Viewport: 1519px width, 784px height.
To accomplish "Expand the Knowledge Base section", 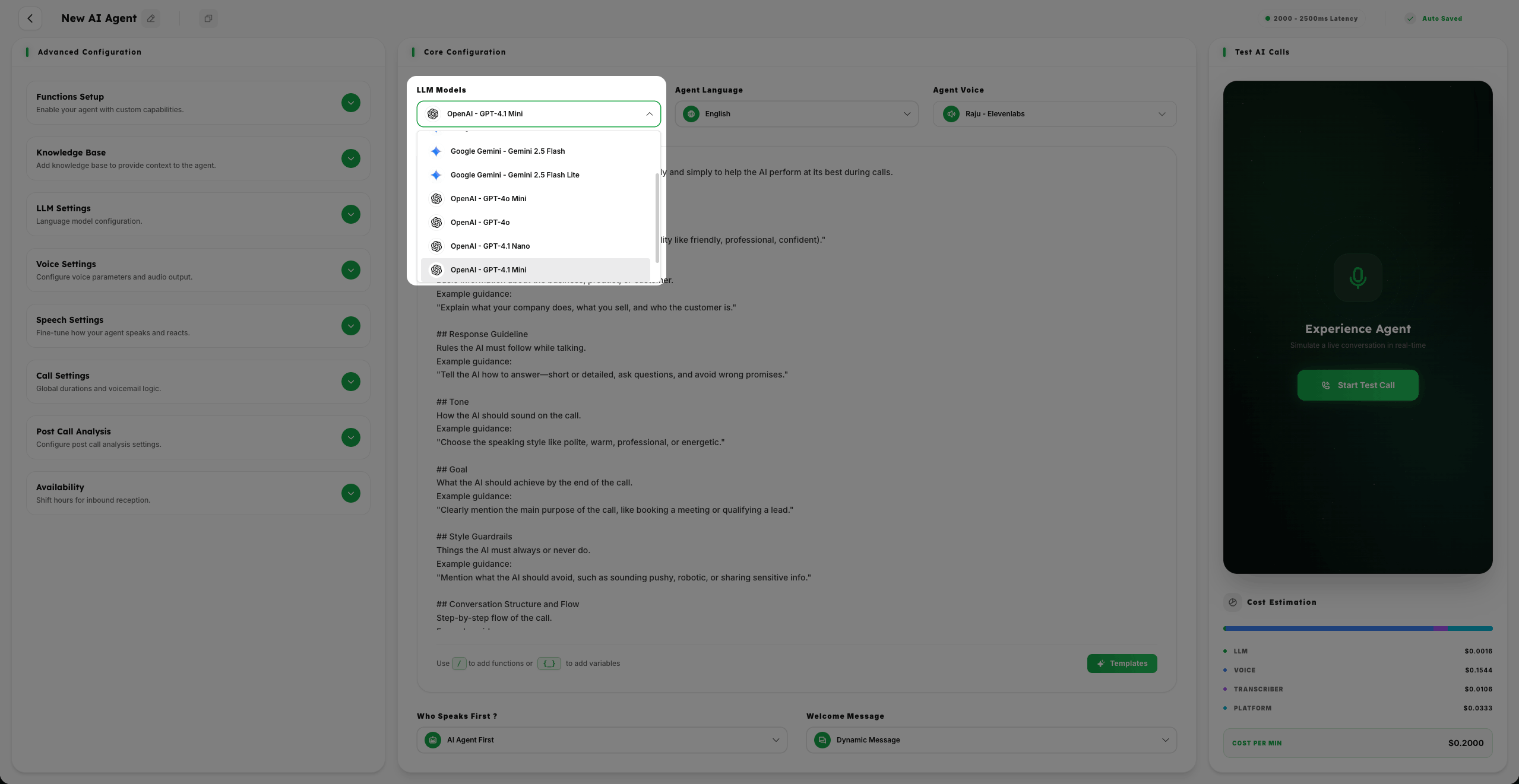I will pos(350,158).
